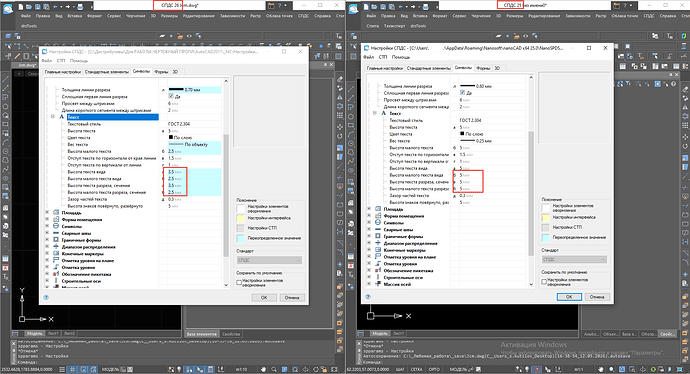Screen dimensions: 690x374
Task: Click OK in the СПДС 26 dialog
Action: coord(264,297)
